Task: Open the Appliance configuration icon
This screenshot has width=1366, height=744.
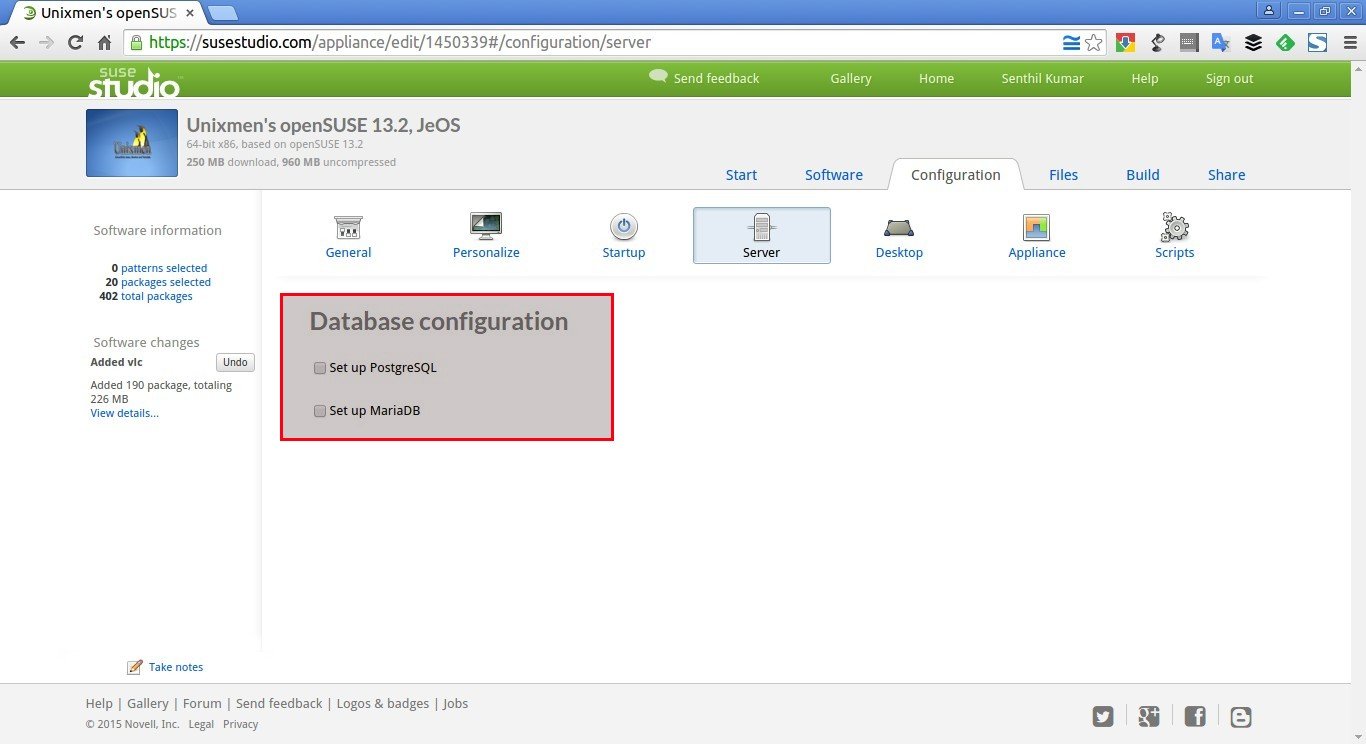Action: pyautogui.click(x=1036, y=227)
